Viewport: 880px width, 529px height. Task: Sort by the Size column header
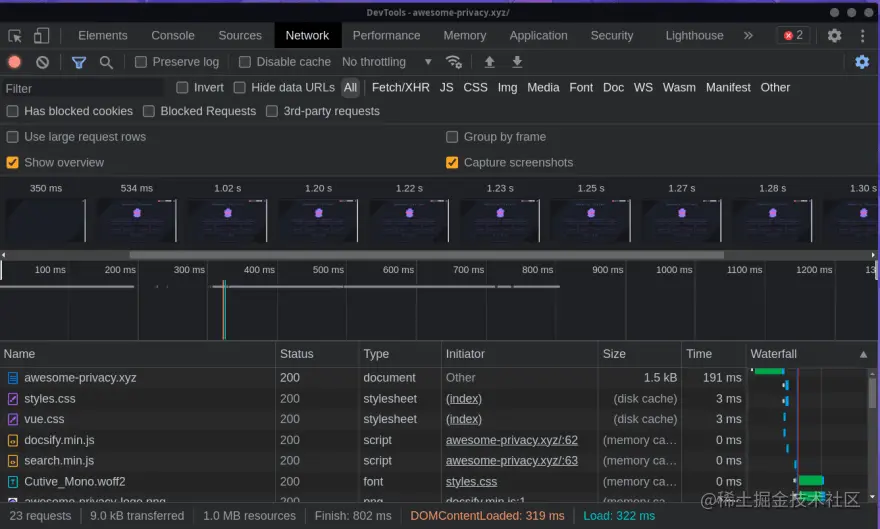640,354
